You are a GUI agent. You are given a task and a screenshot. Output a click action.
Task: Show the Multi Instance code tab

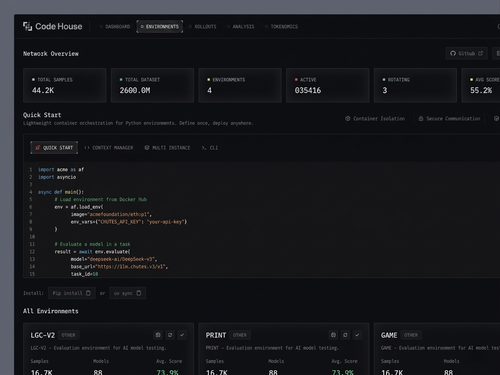[167, 148]
